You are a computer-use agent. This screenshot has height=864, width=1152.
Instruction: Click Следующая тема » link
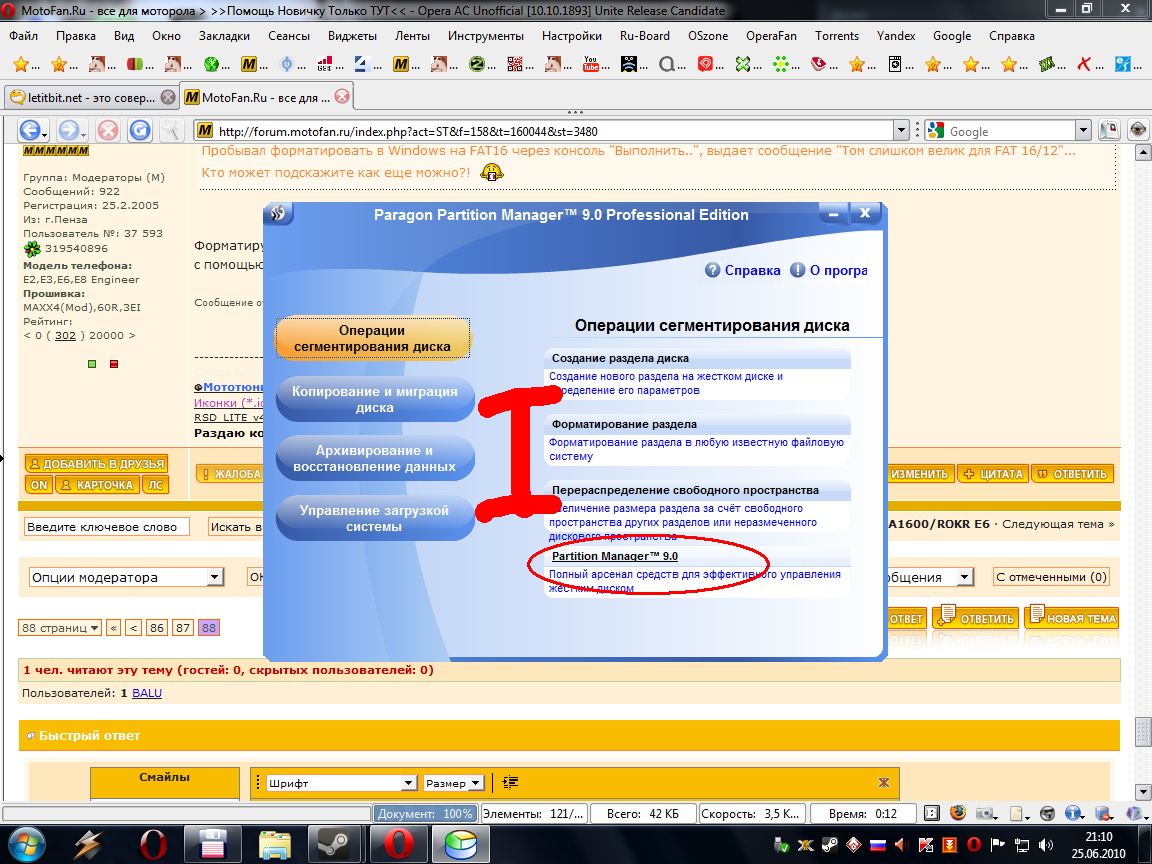(1058, 524)
